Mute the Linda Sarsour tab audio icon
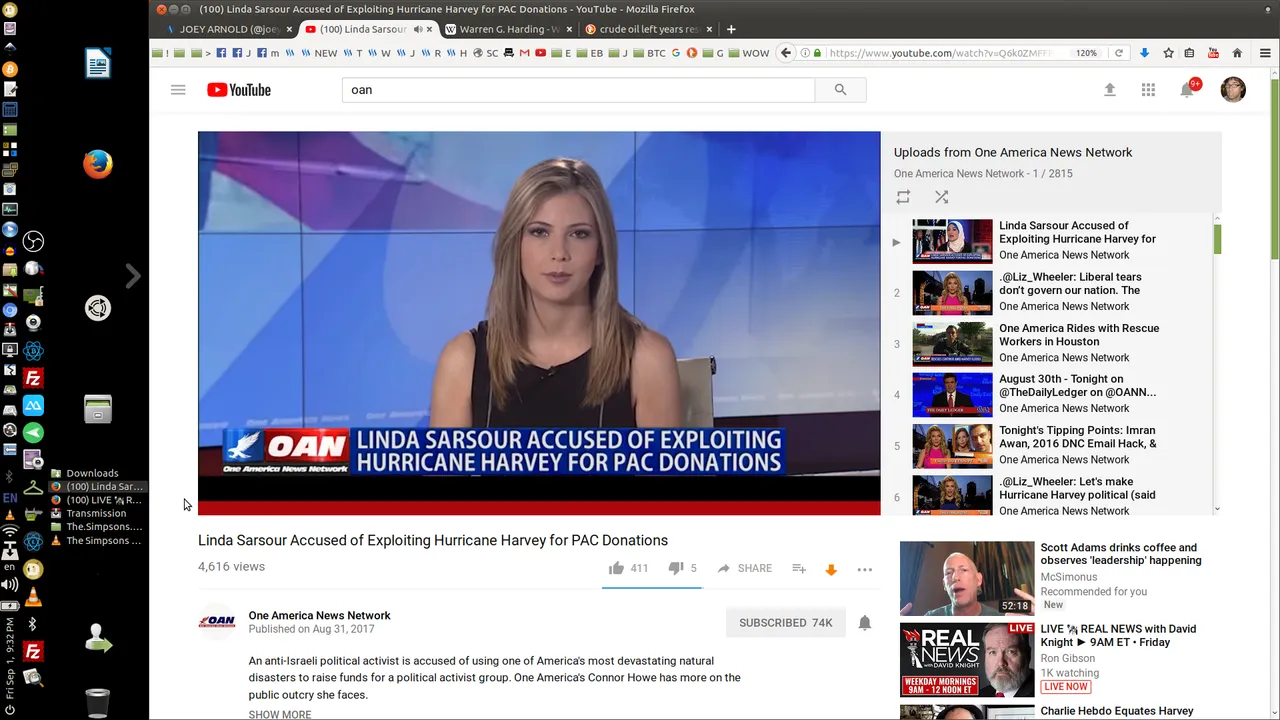This screenshot has height=720, width=1280. click(418, 29)
